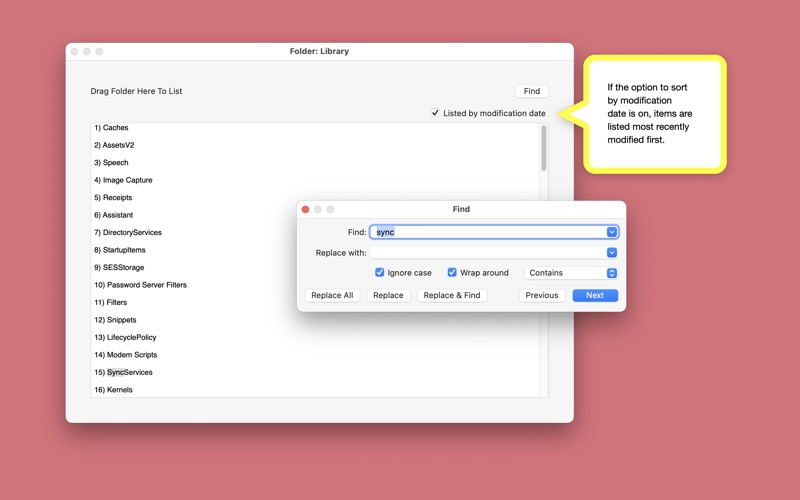Select the '11) Filters' list row
This screenshot has width=800, height=500.
pos(194,302)
